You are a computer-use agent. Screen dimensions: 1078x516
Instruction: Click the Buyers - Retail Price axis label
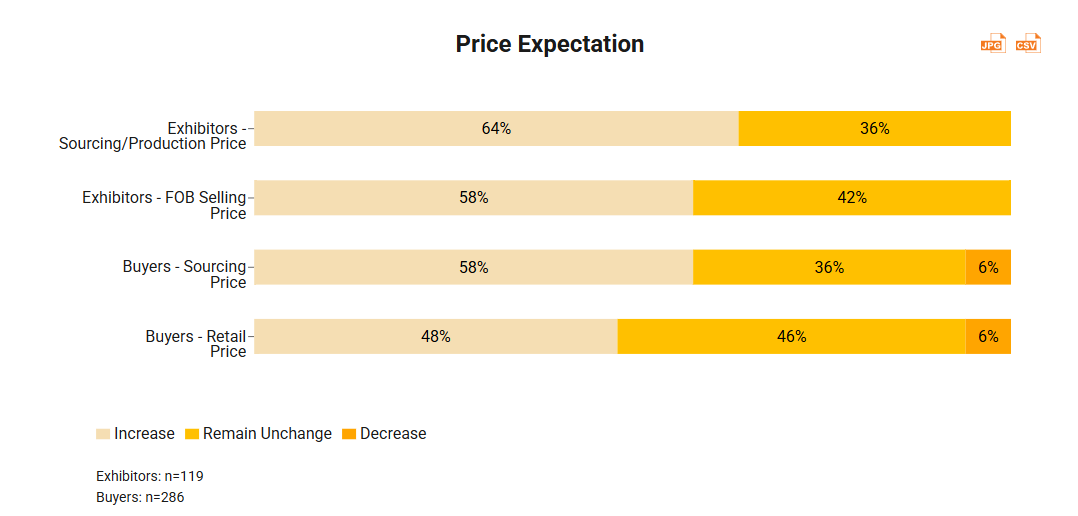[x=196, y=343]
